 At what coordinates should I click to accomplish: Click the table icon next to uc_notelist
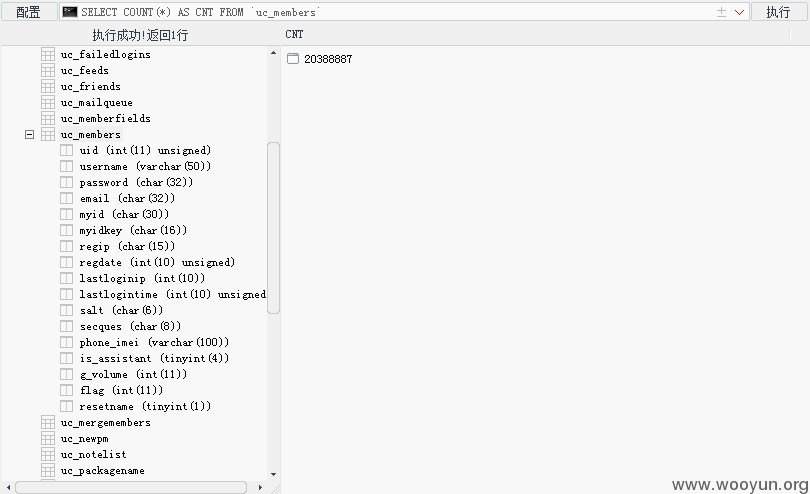point(48,455)
